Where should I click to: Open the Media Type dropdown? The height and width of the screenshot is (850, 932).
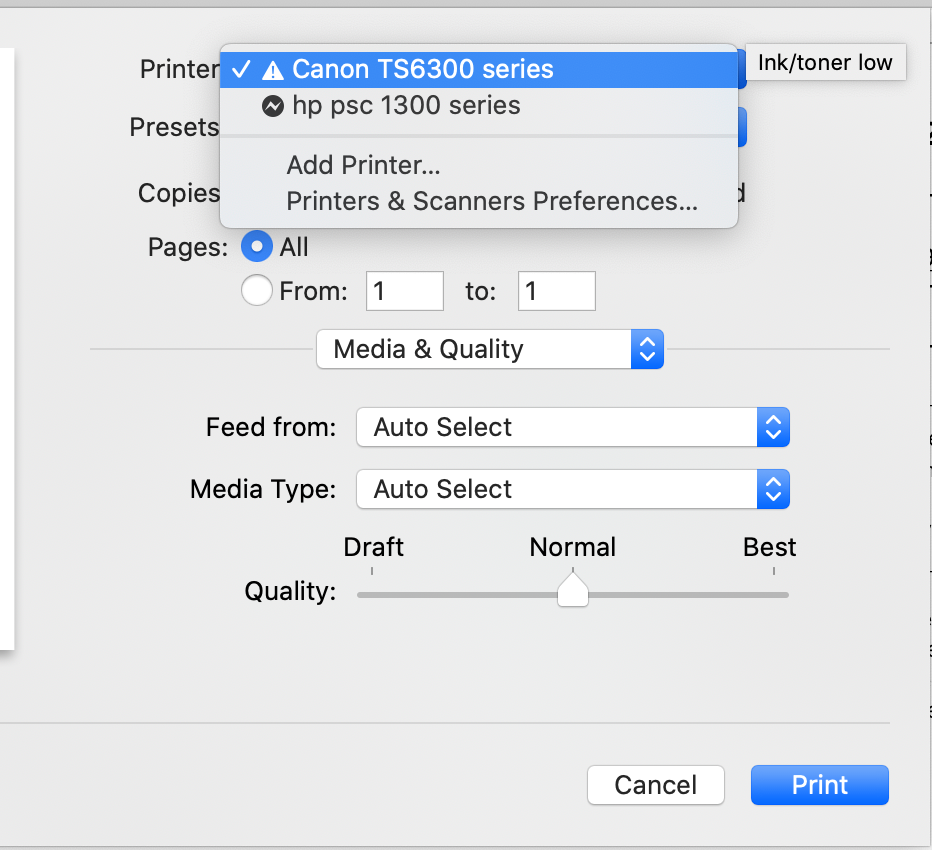[x=573, y=489]
